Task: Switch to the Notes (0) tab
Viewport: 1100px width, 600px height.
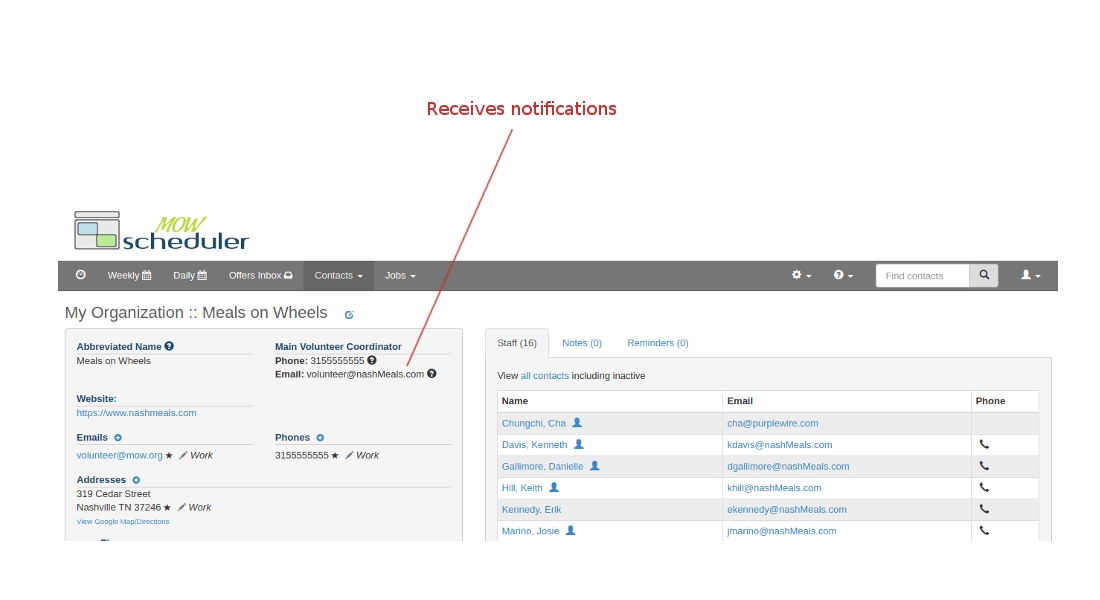Action: coord(582,343)
